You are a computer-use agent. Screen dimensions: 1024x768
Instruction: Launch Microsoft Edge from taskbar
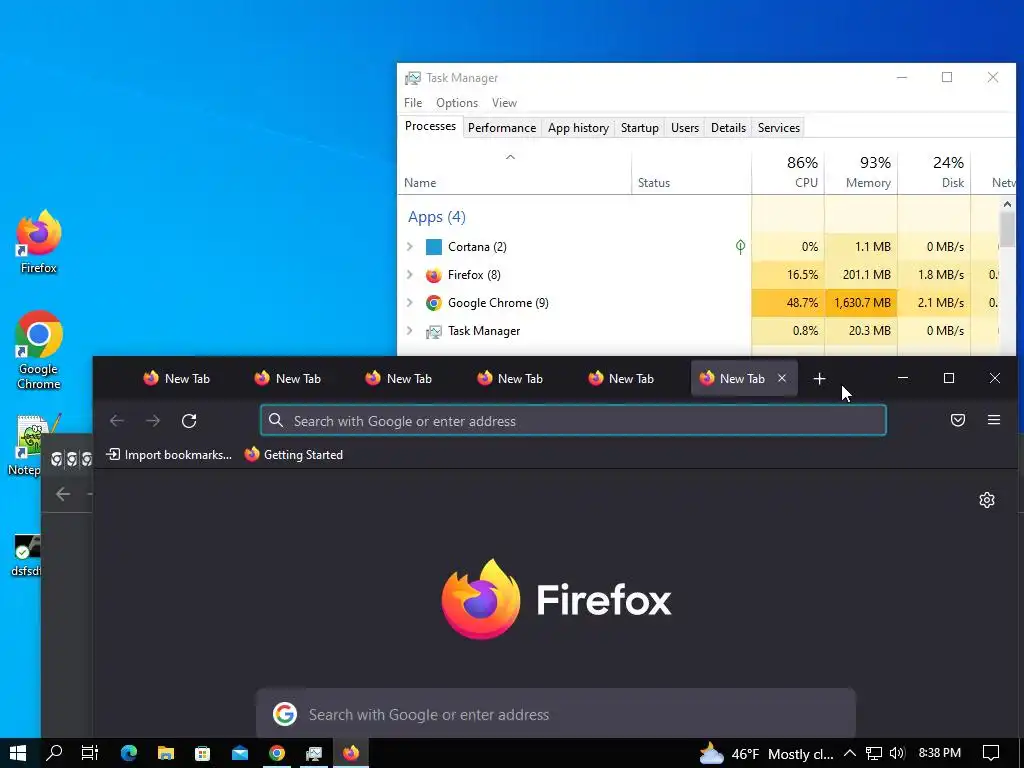click(129, 753)
